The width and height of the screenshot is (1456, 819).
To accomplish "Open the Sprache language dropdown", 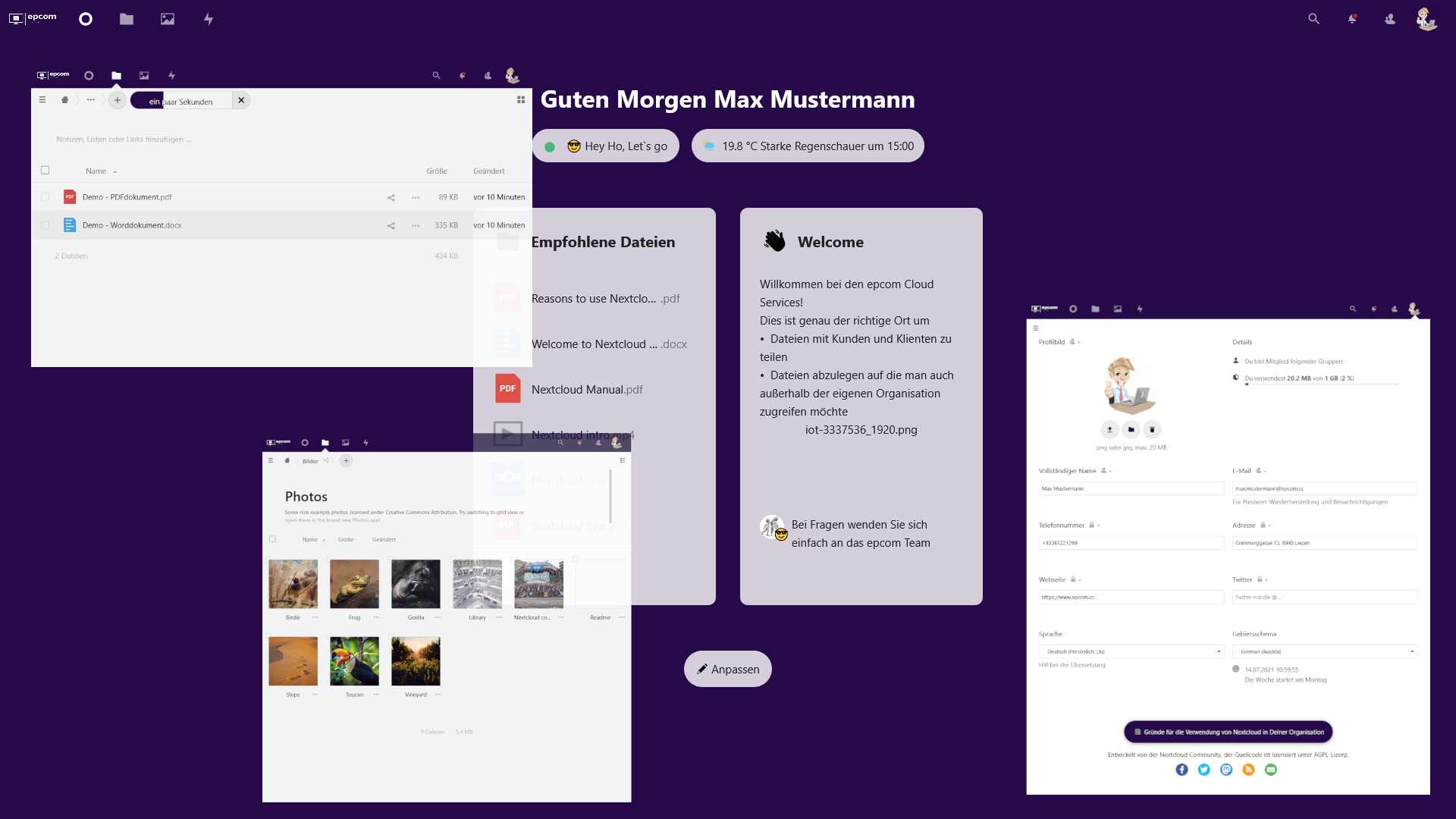I will pyautogui.click(x=1131, y=651).
